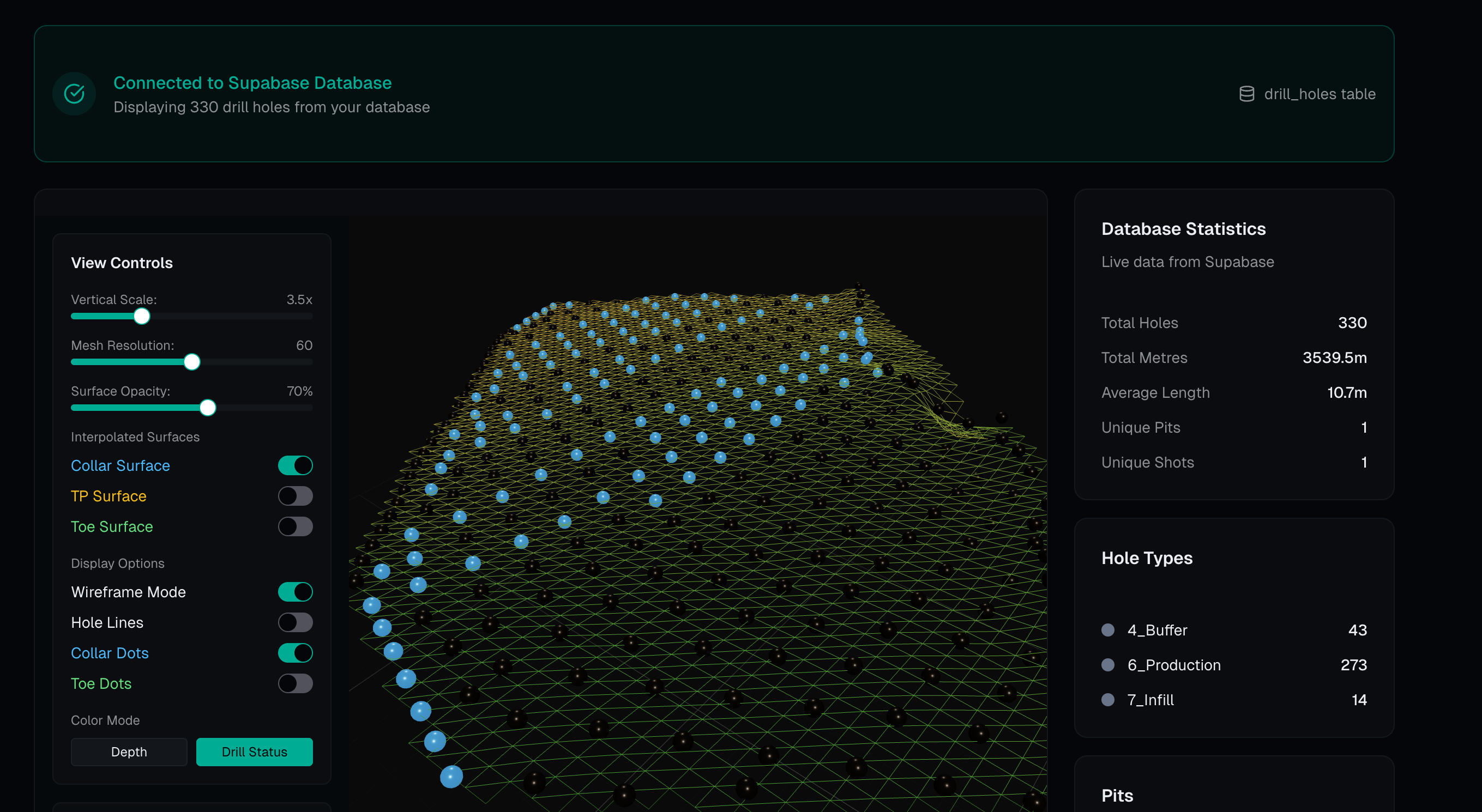Image resolution: width=1482 pixels, height=812 pixels.
Task: Turn off Wireframe Mode
Action: click(295, 591)
